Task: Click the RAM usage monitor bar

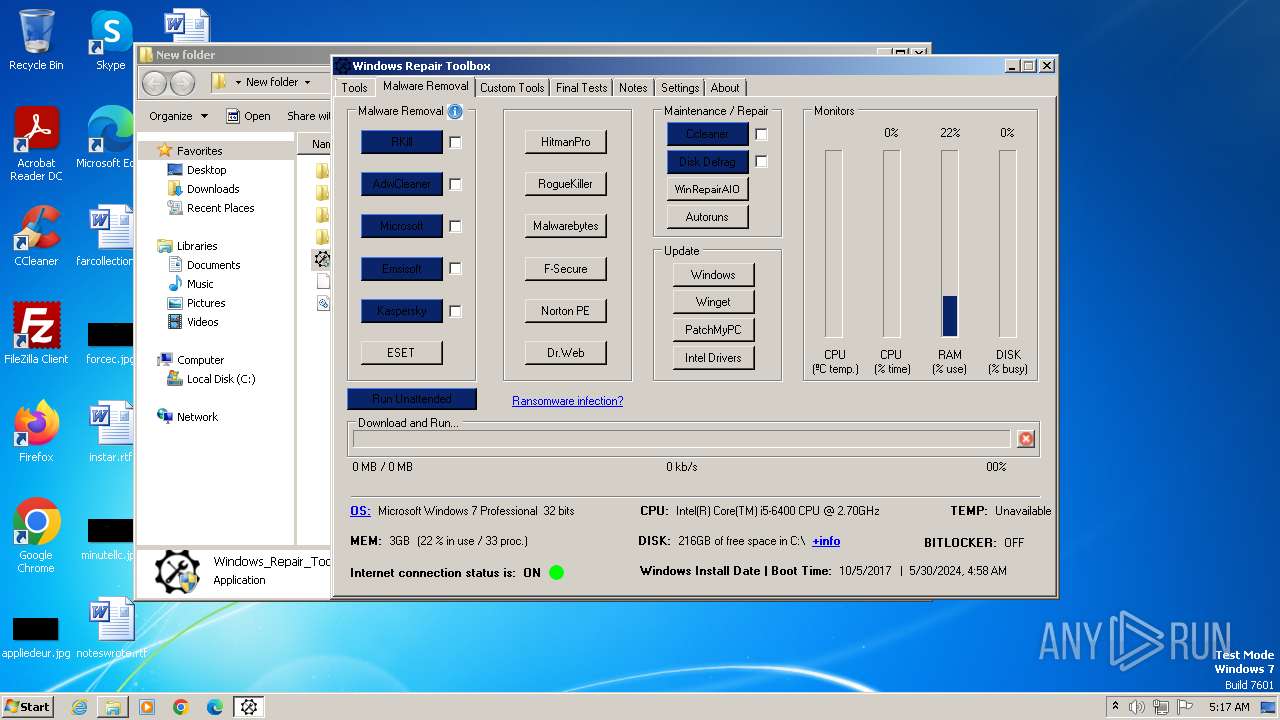Action: click(x=950, y=243)
